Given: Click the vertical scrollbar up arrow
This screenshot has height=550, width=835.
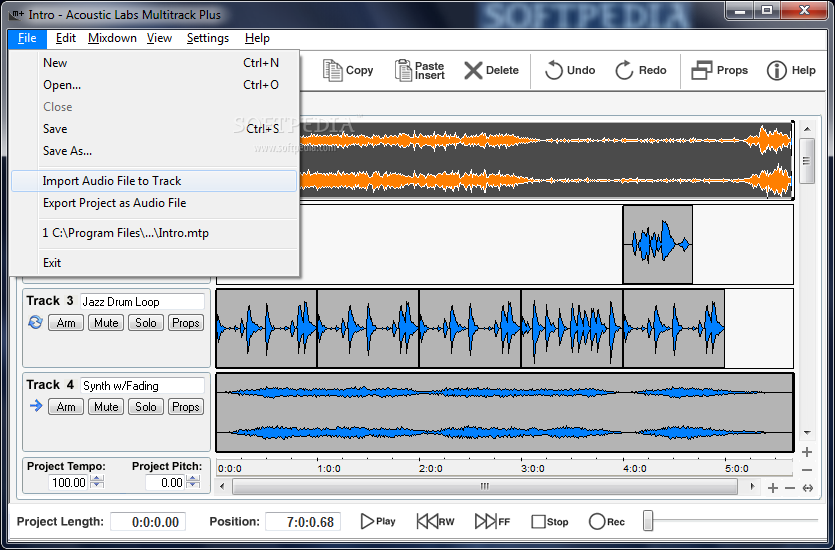Looking at the screenshot, I should point(807,129).
